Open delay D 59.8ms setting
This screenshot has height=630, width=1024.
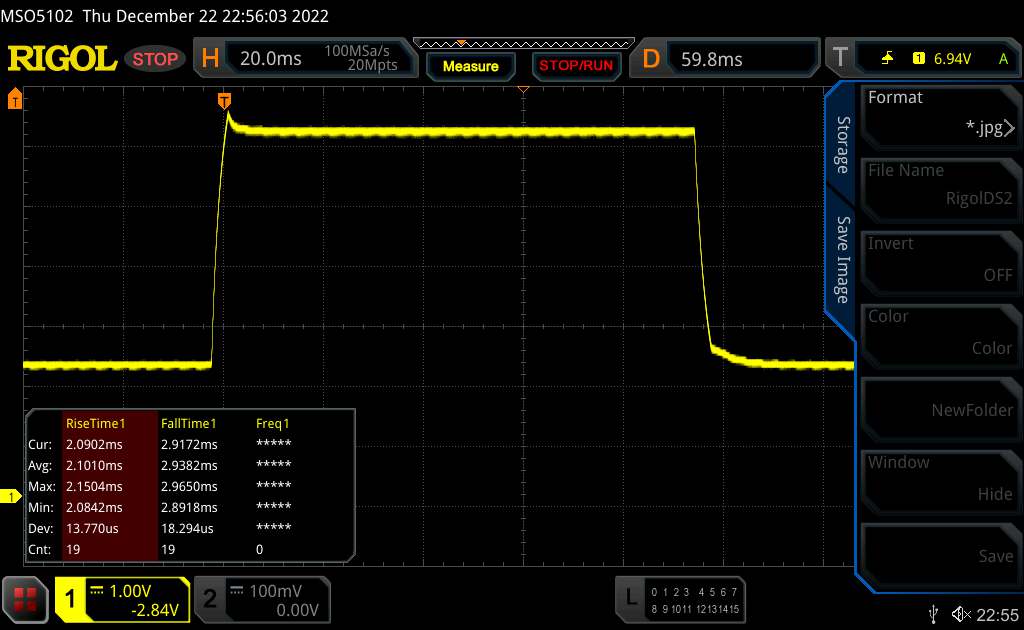724,59
